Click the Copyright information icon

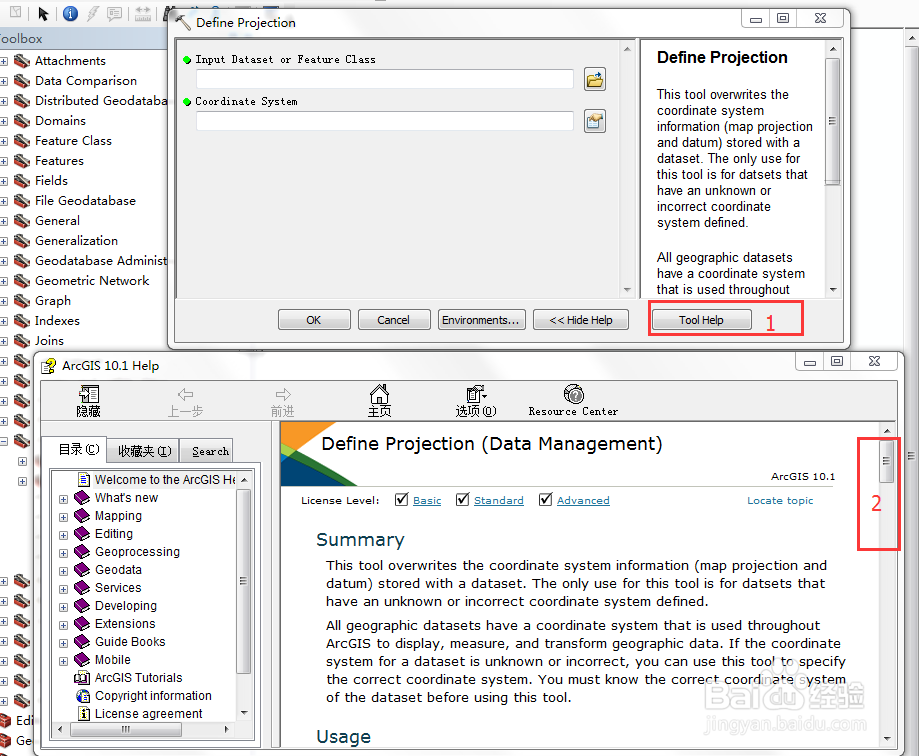coord(83,696)
